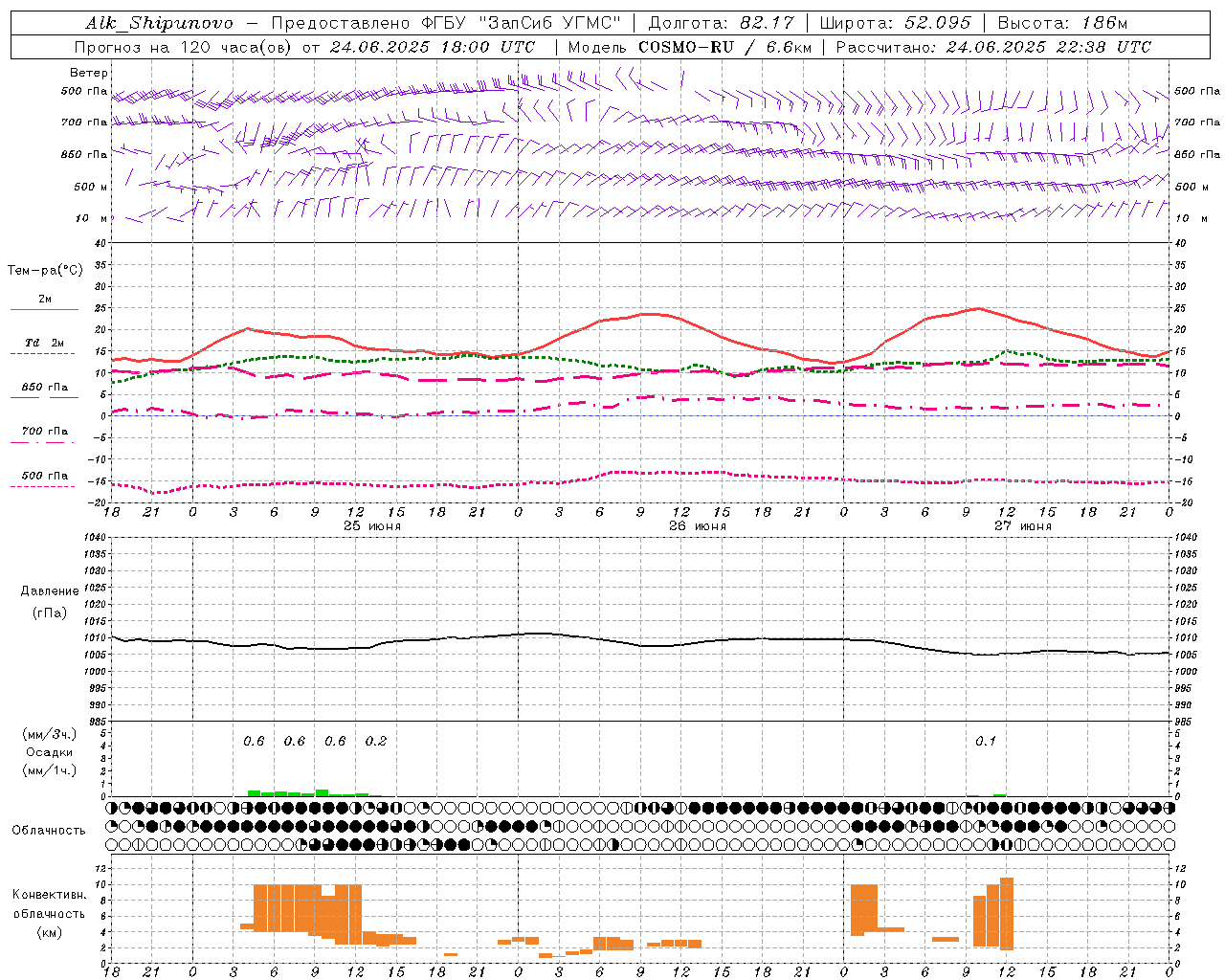This screenshot has width=1225, height=980.
Task: Click the Td 2м legend entry
Action: click(x=44, y=343)
